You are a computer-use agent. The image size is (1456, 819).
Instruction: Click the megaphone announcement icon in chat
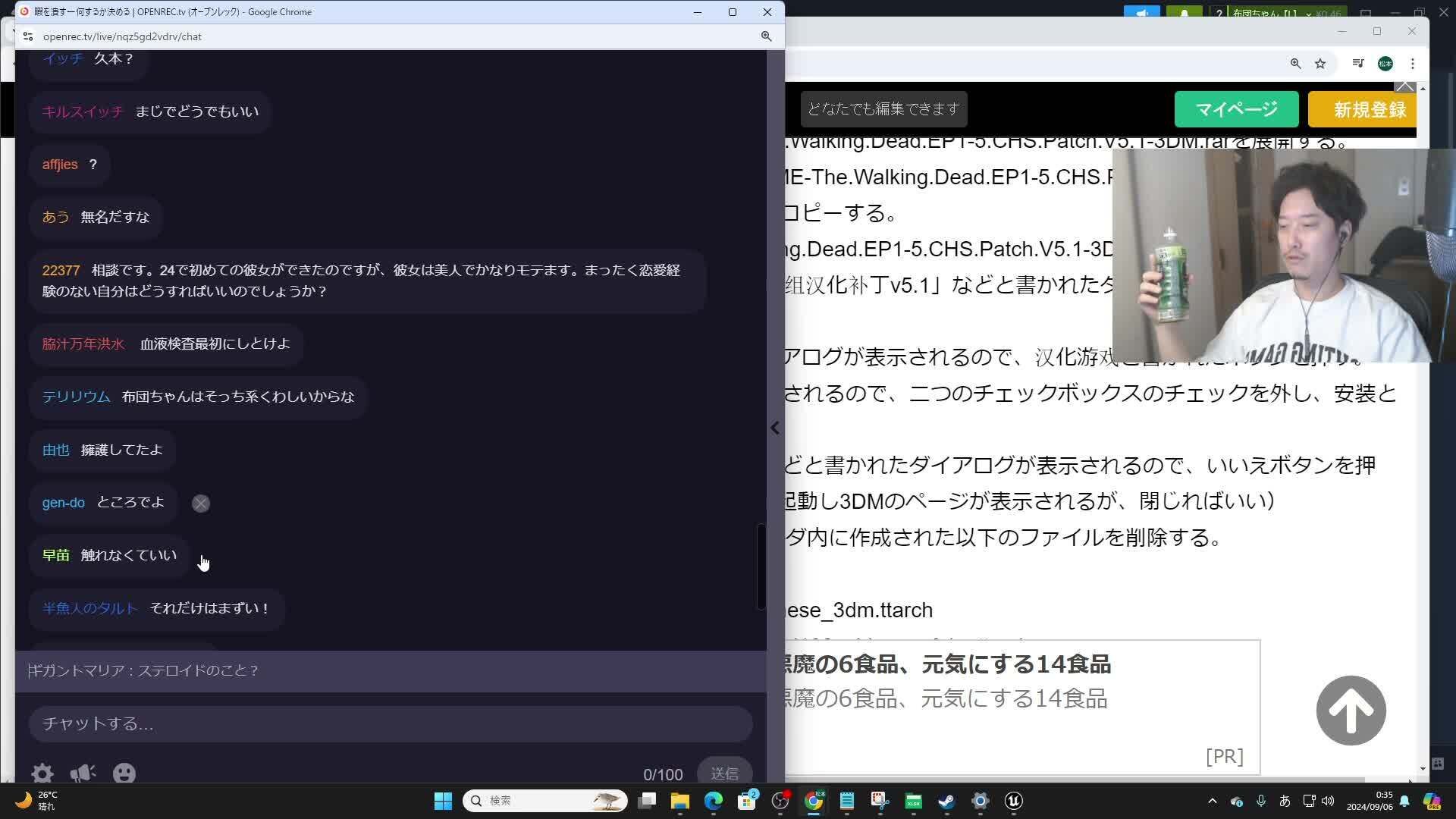pyautogui.click(x=83, y=773)
